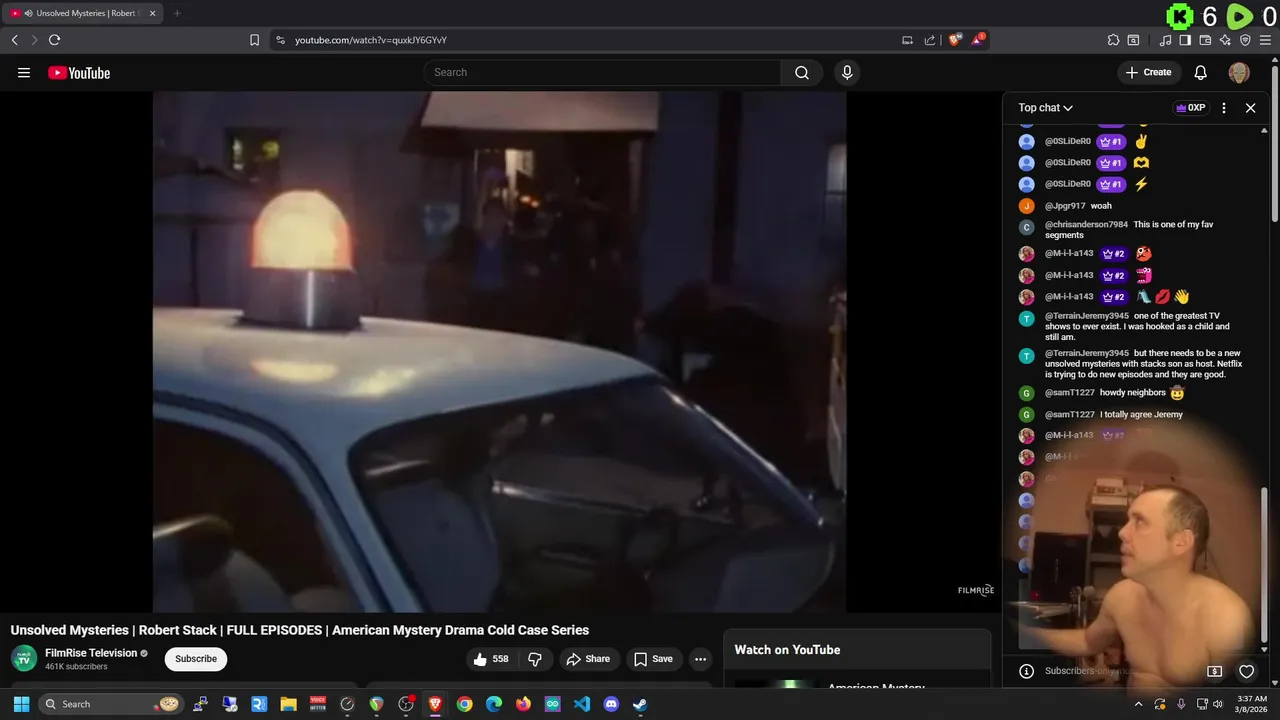
Task: Open Brave VPN shield icon
Action: [1245, 40]
